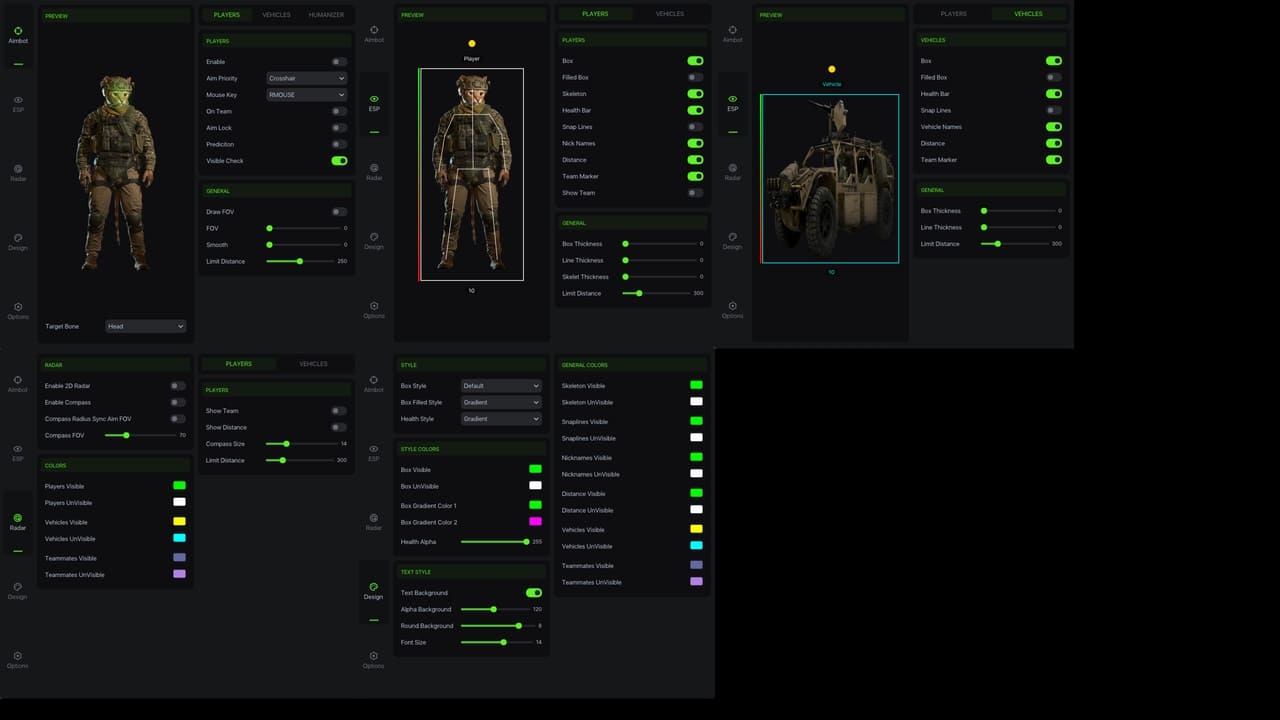Click the highlighted green Radar sidebar icon

click(x=18, y=518)
